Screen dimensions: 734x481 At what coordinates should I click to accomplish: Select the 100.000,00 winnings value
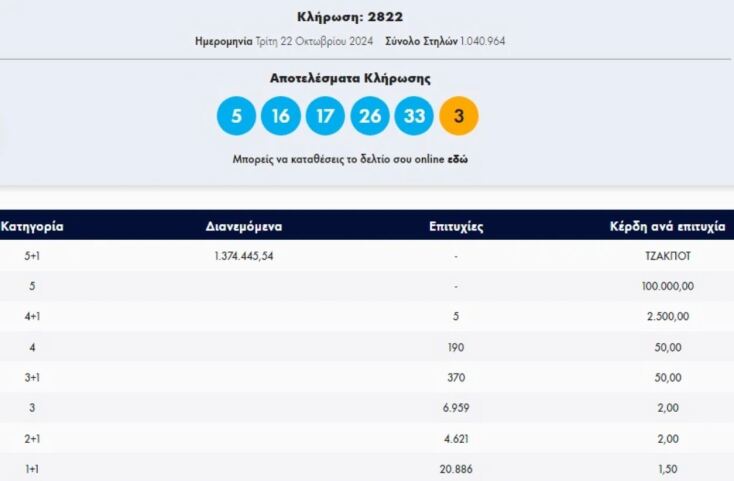click(667, 286)
